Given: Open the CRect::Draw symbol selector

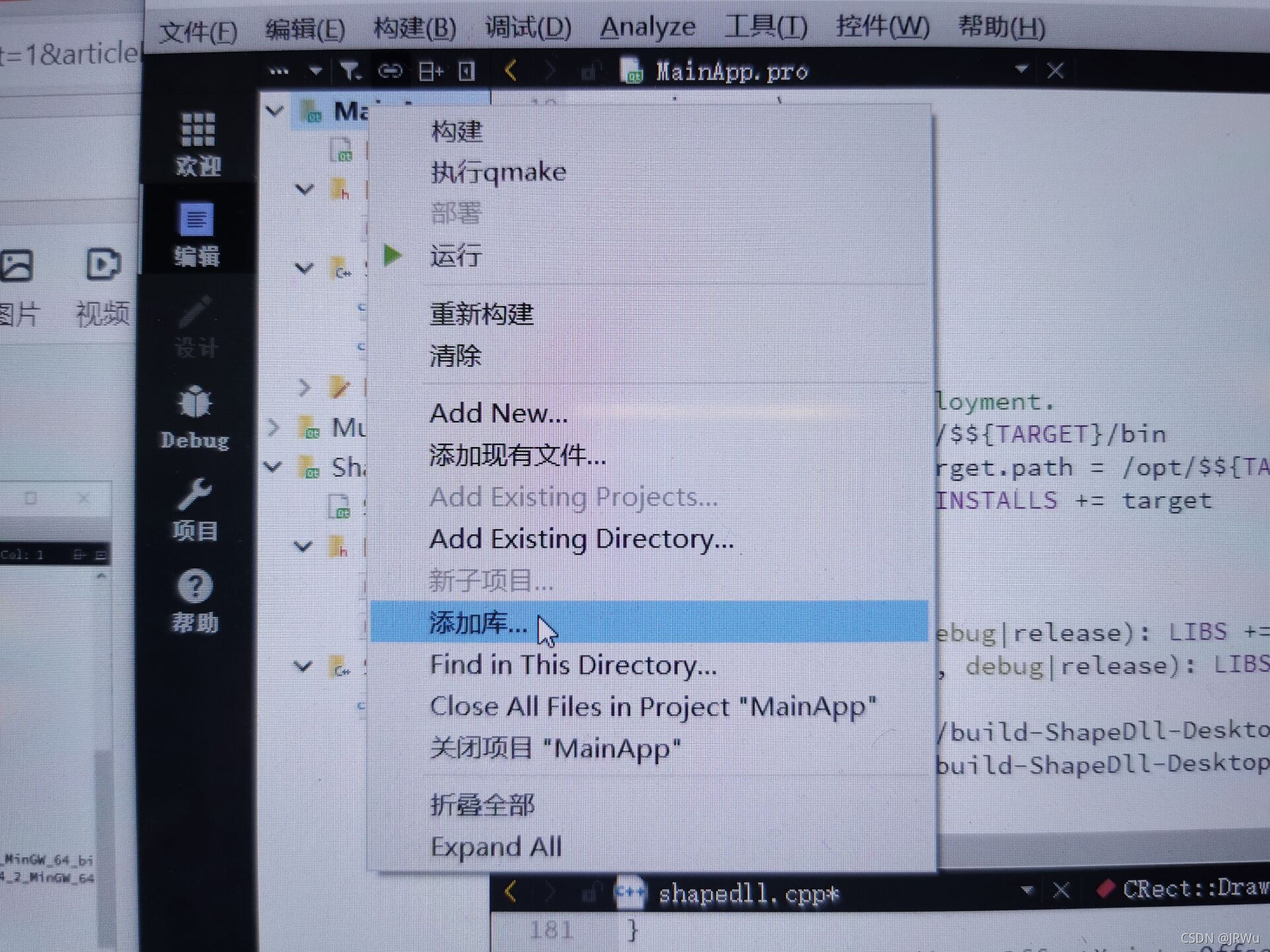Looking at the screenshot, I should (1184, 889).
